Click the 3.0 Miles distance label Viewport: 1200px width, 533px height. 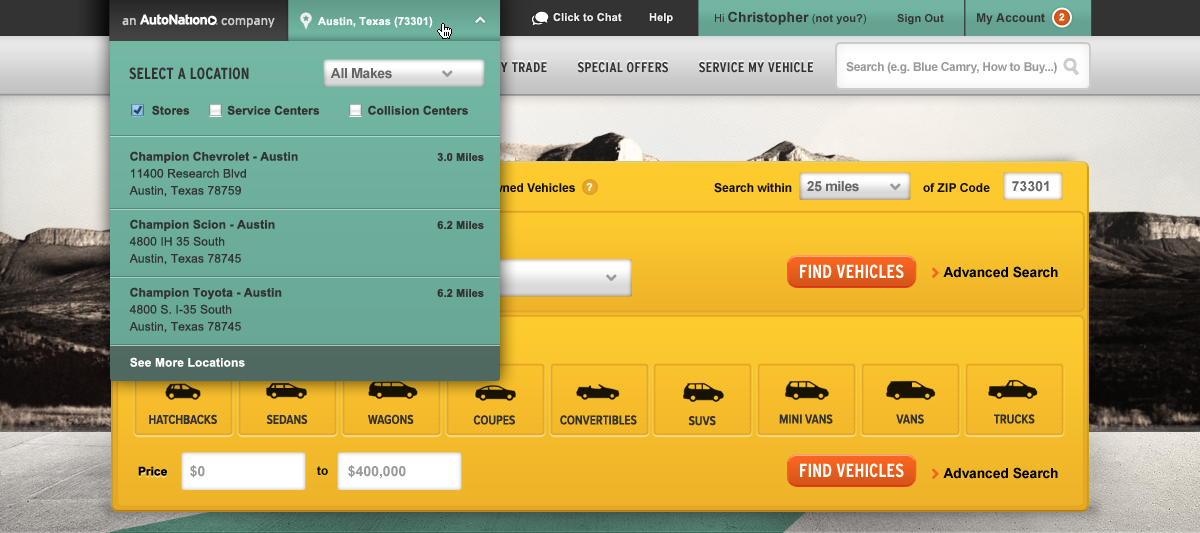pos(460,157)
